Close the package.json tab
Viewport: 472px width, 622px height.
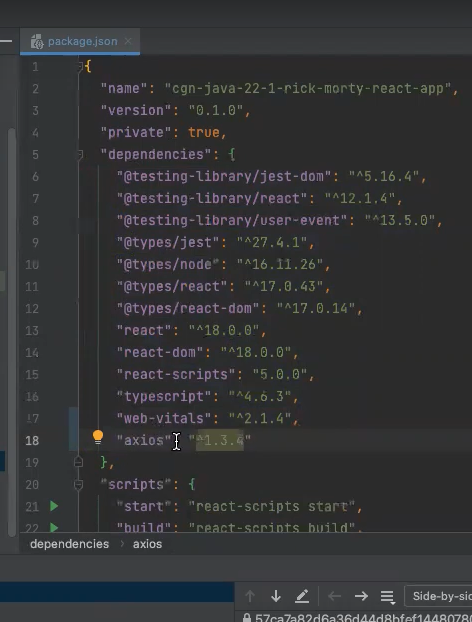(x=128, y=41)
